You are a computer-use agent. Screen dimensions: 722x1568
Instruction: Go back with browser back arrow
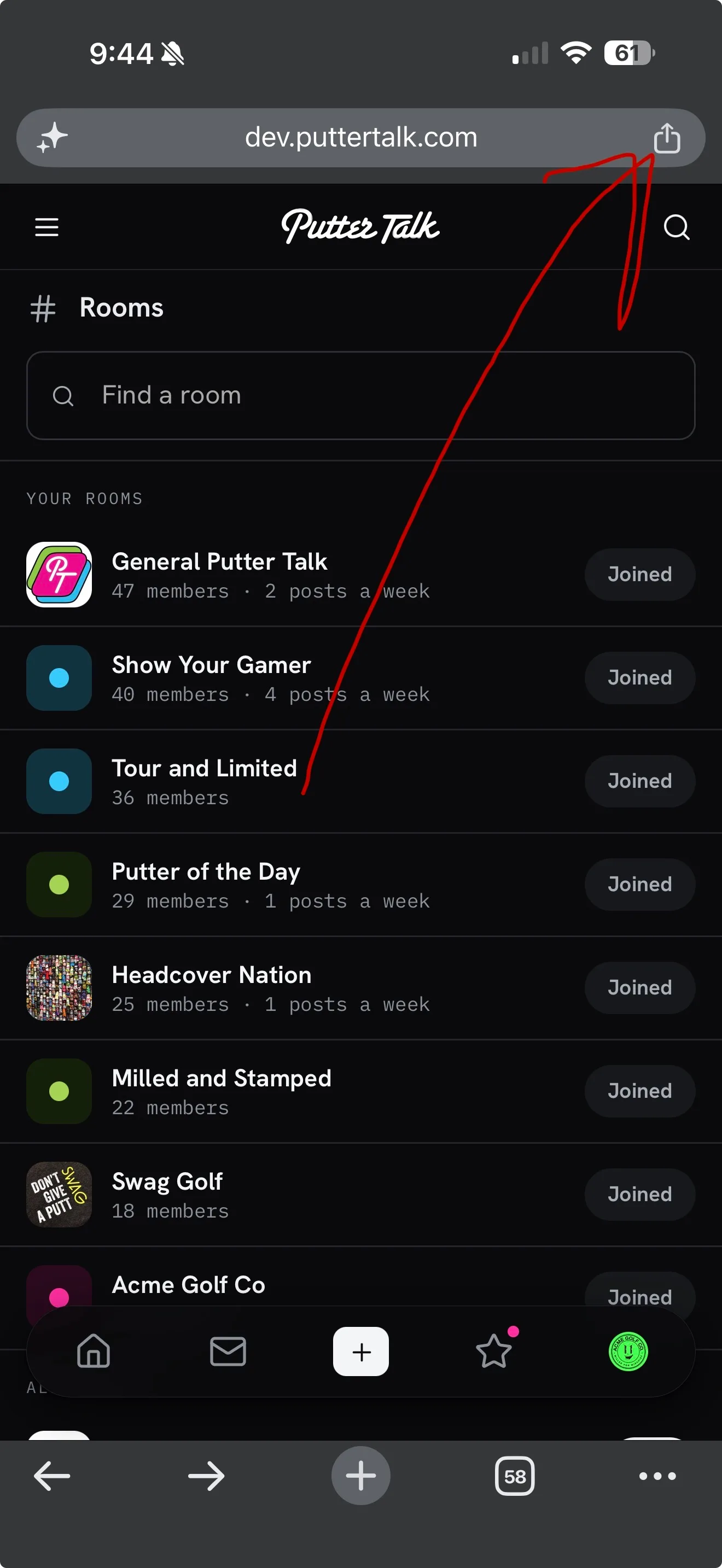[x=52, y=1476]
